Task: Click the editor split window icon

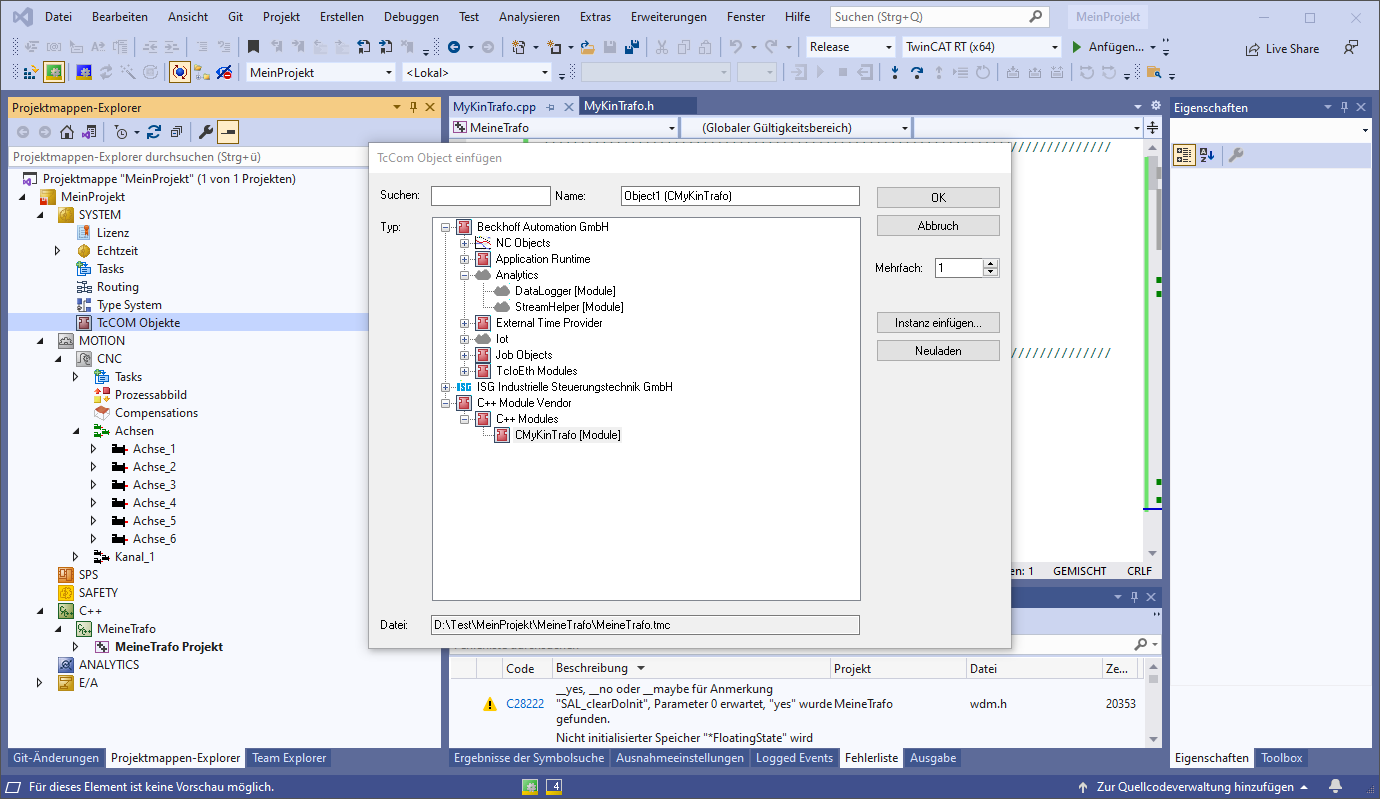Action: tap(1152, 127)
